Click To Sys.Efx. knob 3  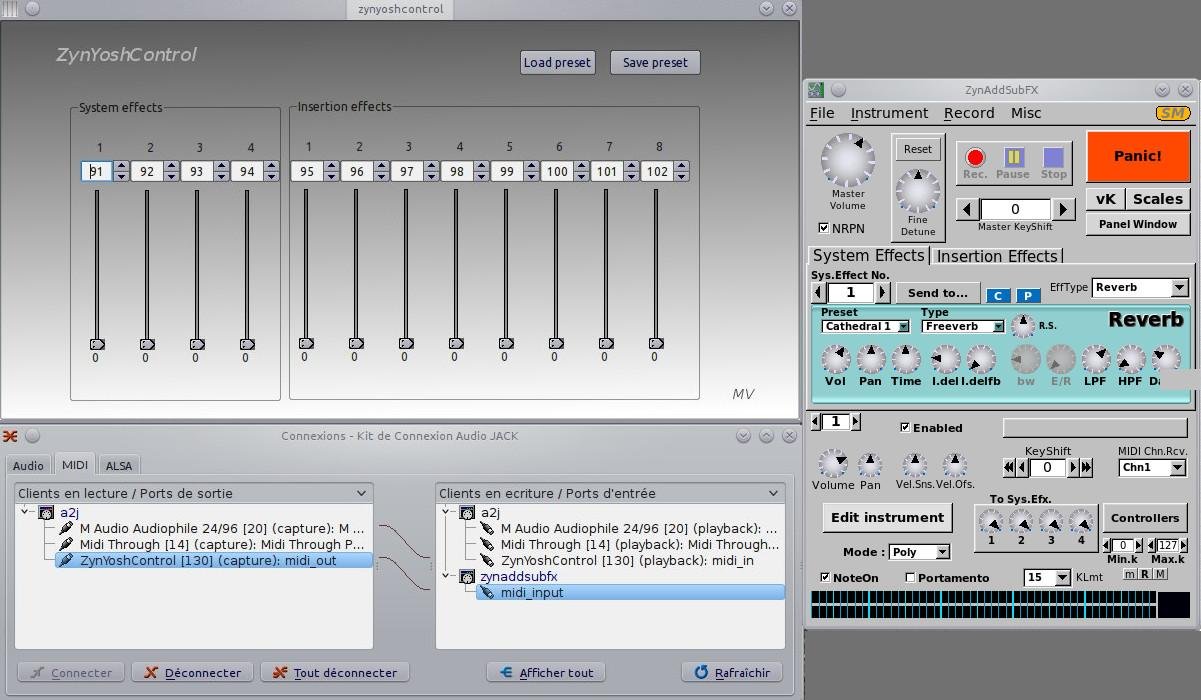(1051, 521)
